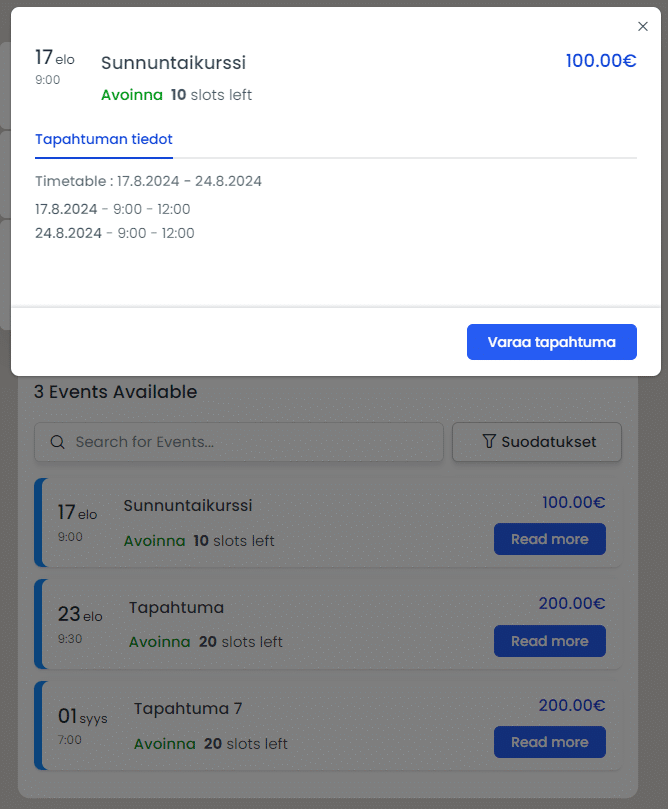
Task: Open Read more for Tapahtuma
Action: tap(549, 641)
